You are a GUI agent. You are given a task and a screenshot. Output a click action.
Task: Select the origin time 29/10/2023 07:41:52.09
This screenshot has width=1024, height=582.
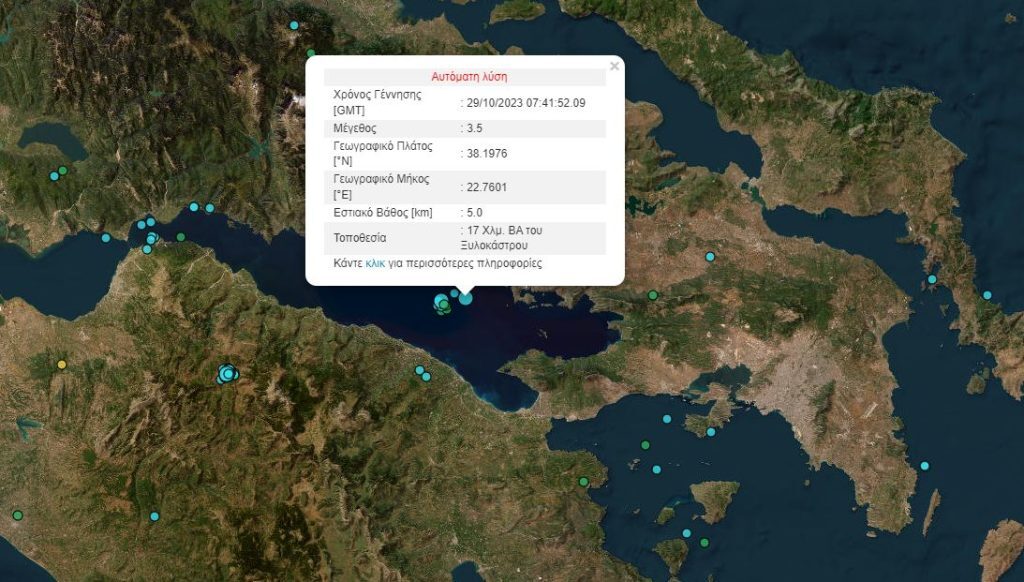pyautogui.click(x=525, y=102)
